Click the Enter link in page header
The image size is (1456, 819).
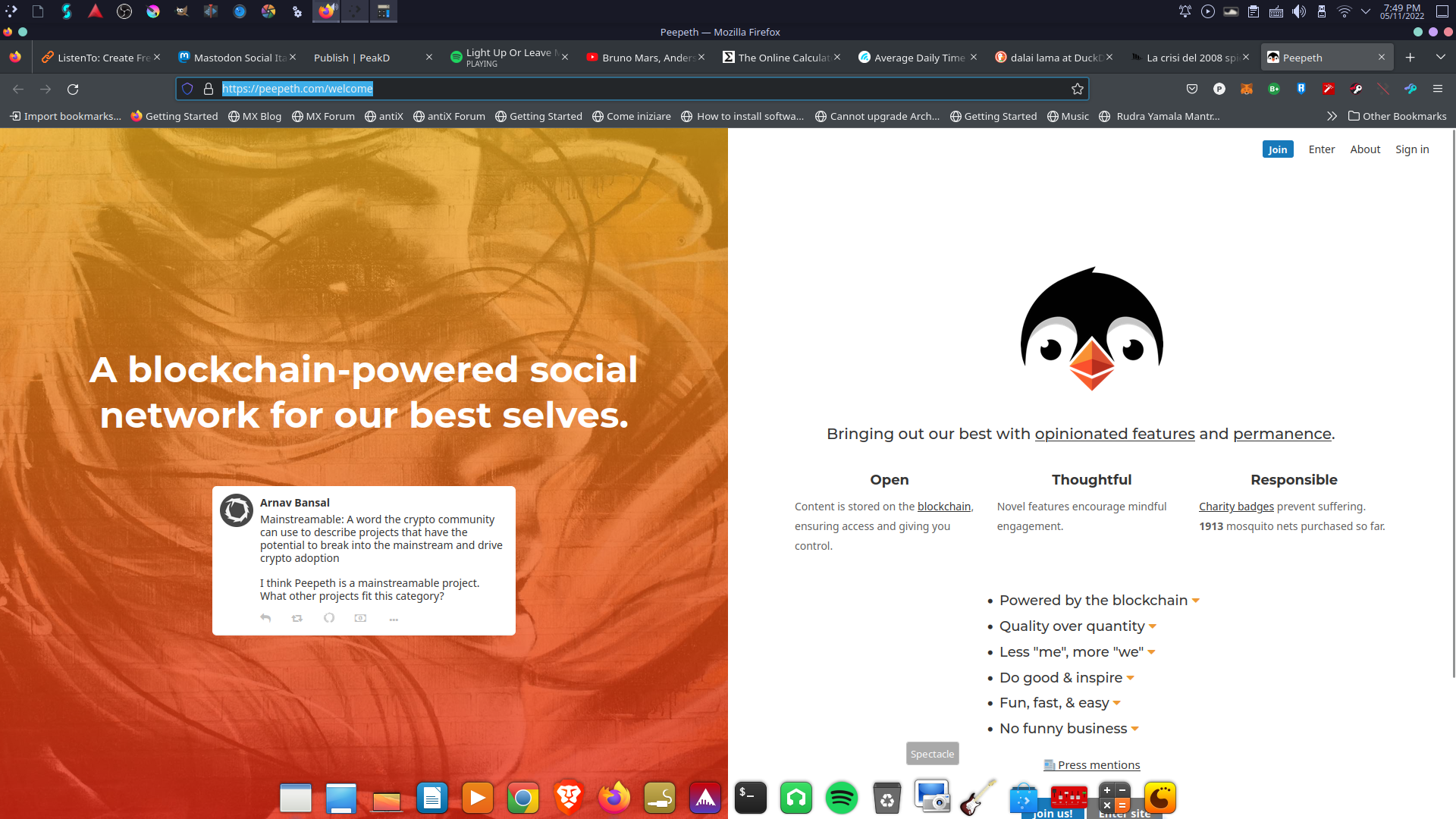tap(1322, 149)
